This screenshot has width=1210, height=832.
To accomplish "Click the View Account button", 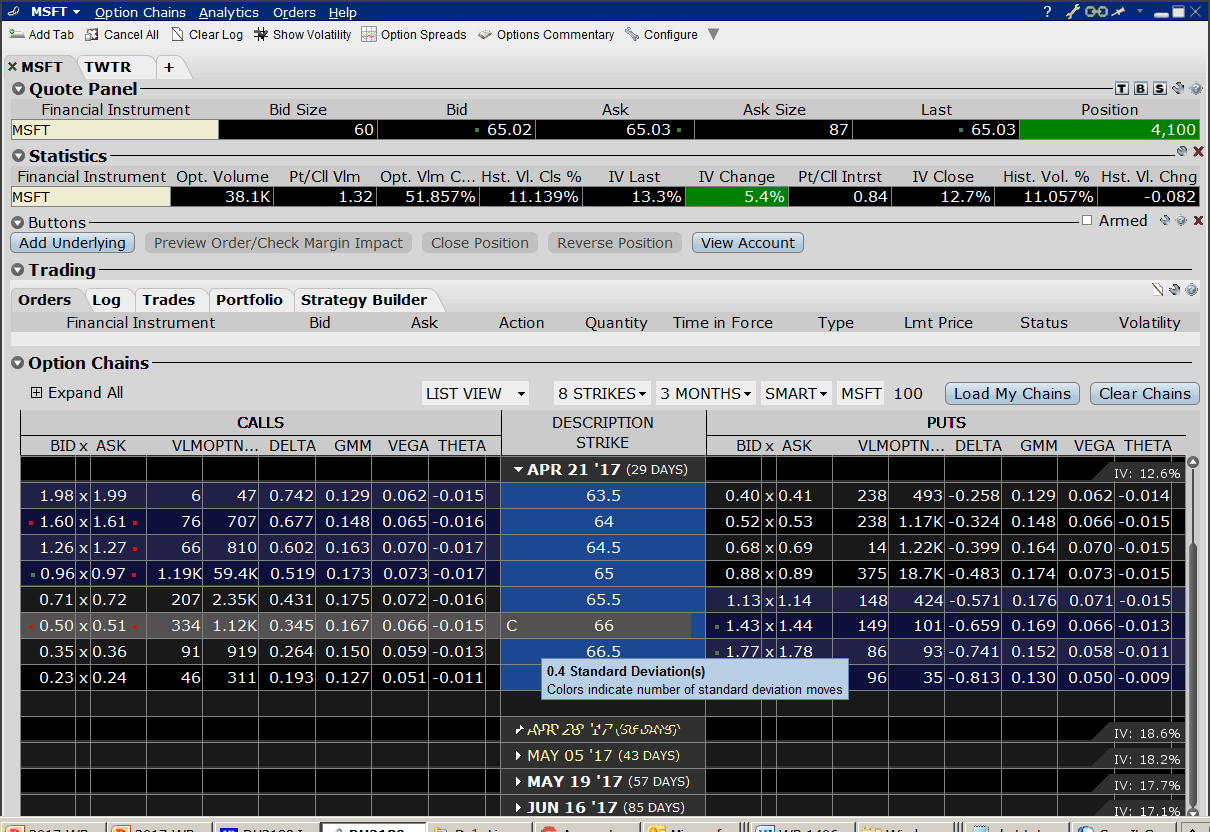I will click(748, 243).
